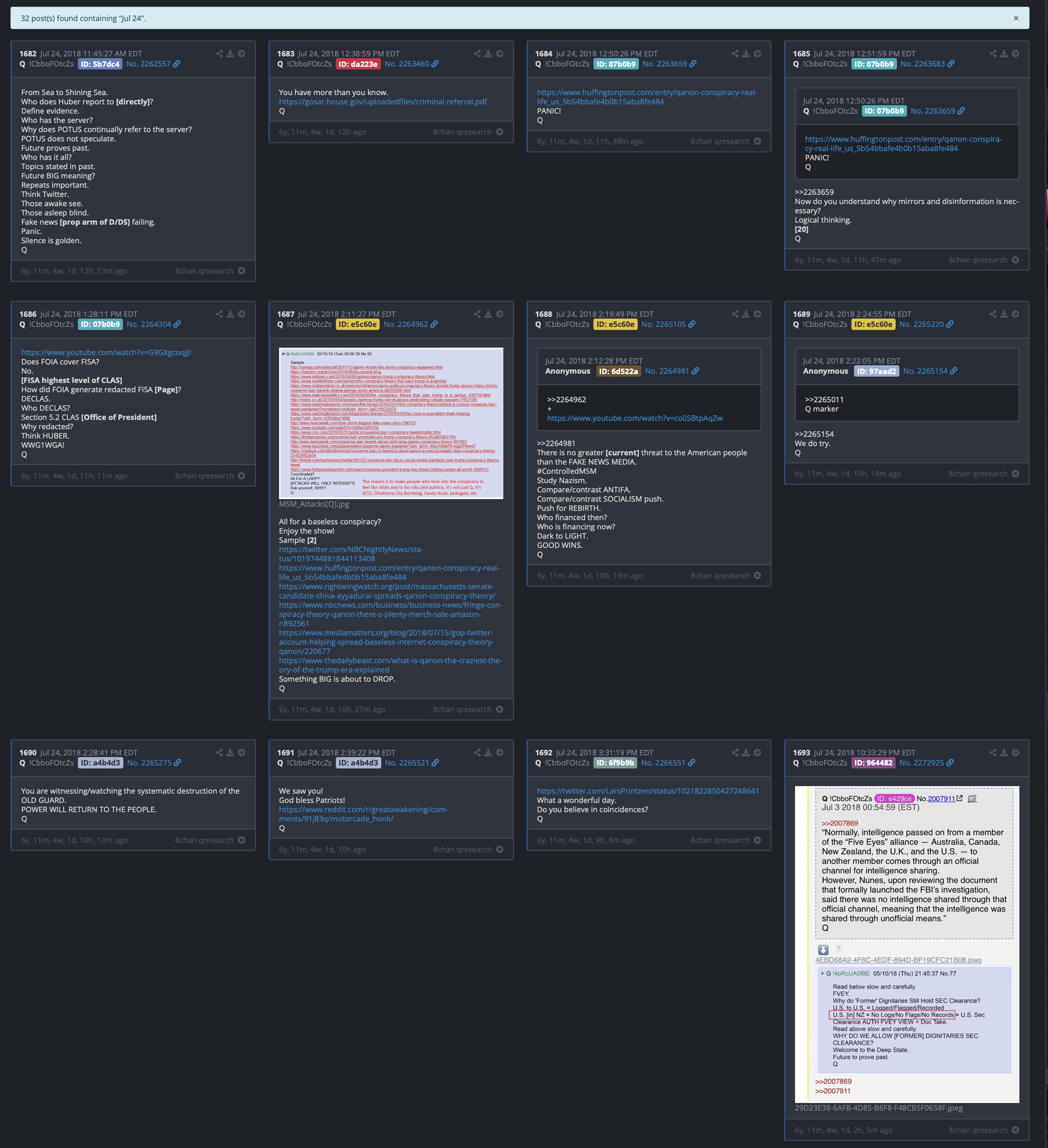
Task: Click arrow circle icon on post 1688
Action: click(x=757, y=314)
